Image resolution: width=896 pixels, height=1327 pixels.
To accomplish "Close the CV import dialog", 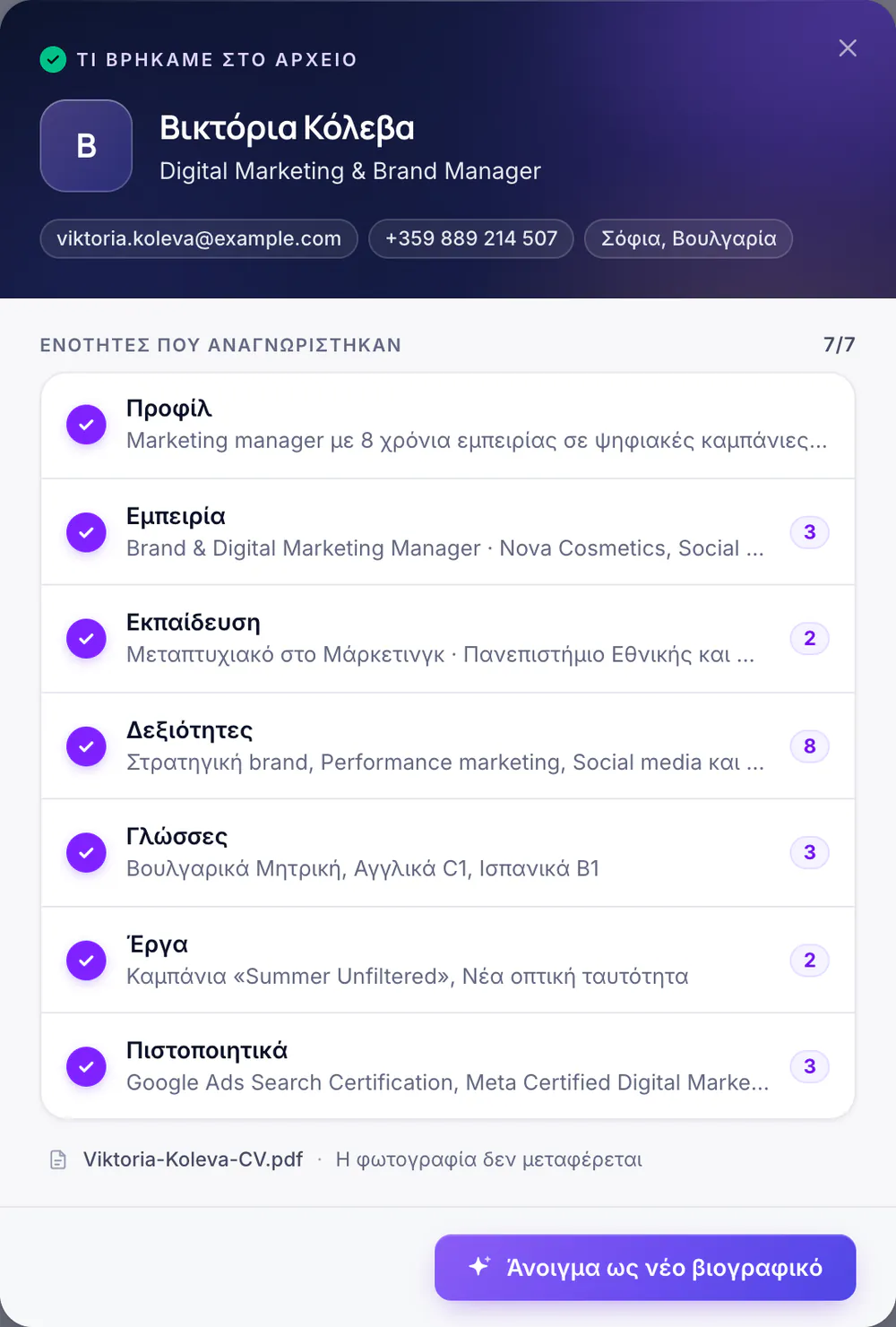I will point(848,48).
